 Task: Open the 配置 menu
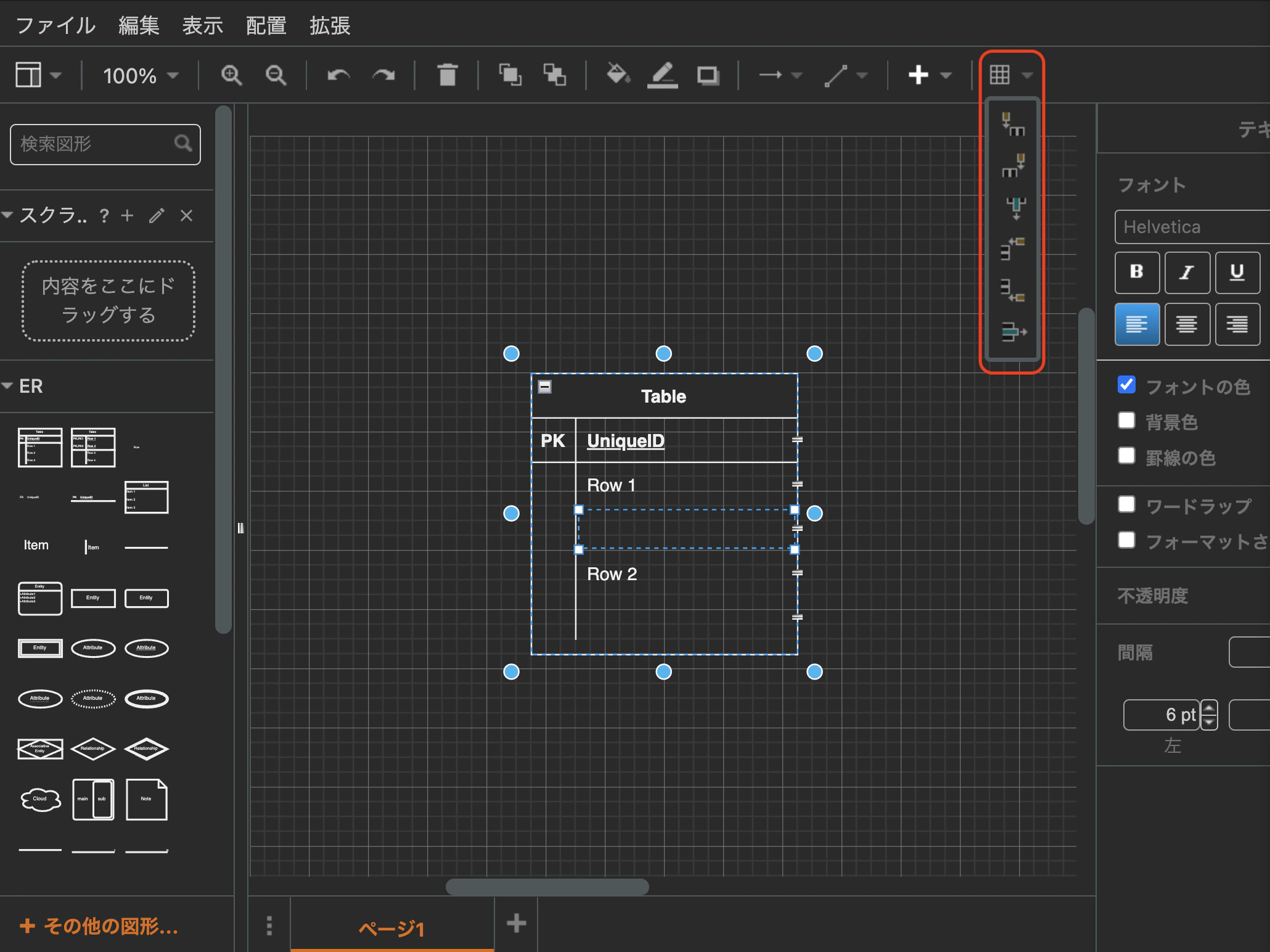[266, 26]
